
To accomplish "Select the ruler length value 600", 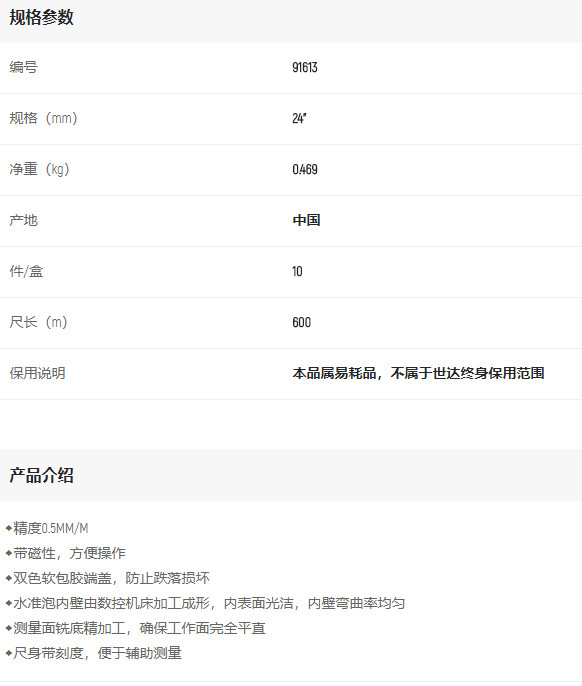I will tap(302, 322).
